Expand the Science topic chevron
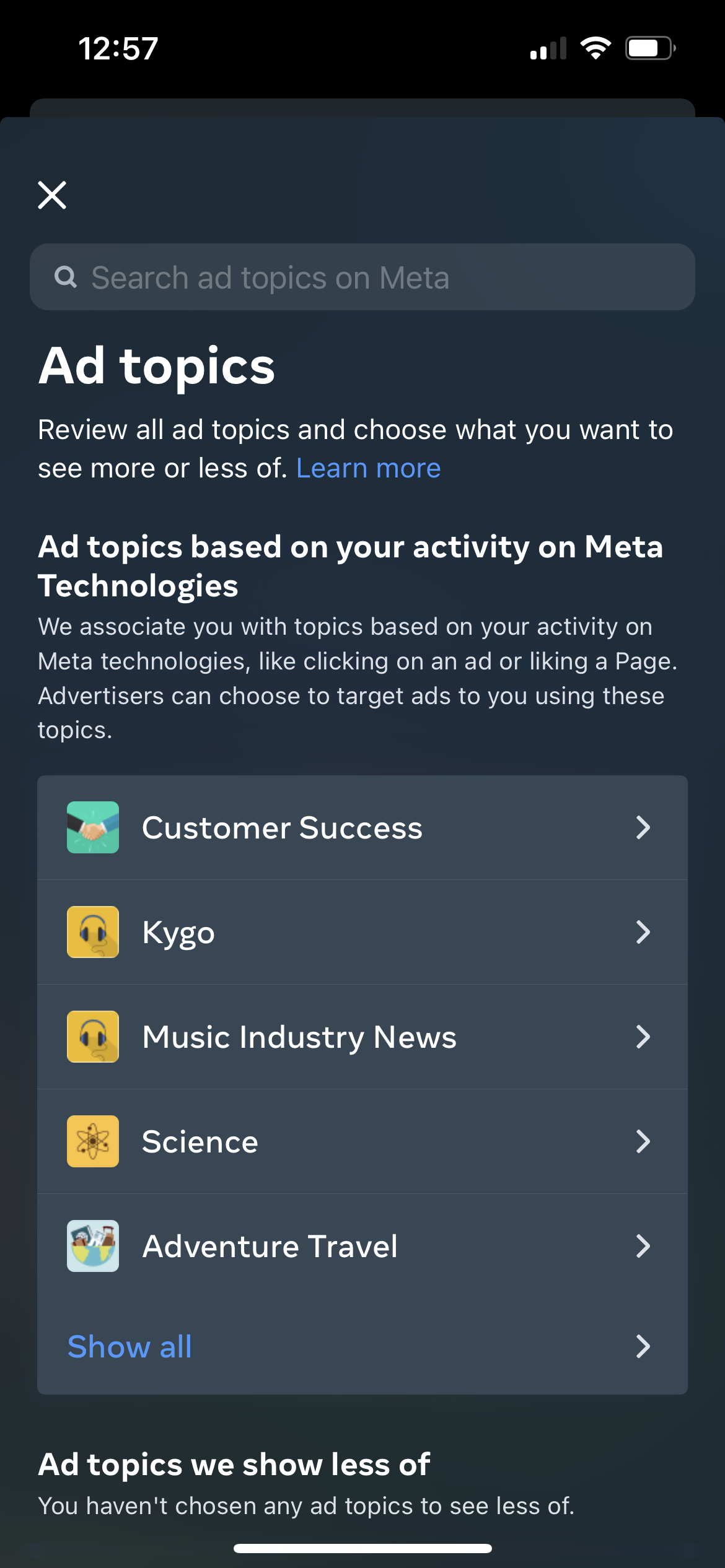The width and height of the screenshot is (725, 1568). pyautogui.click(x=643, y=1141)
